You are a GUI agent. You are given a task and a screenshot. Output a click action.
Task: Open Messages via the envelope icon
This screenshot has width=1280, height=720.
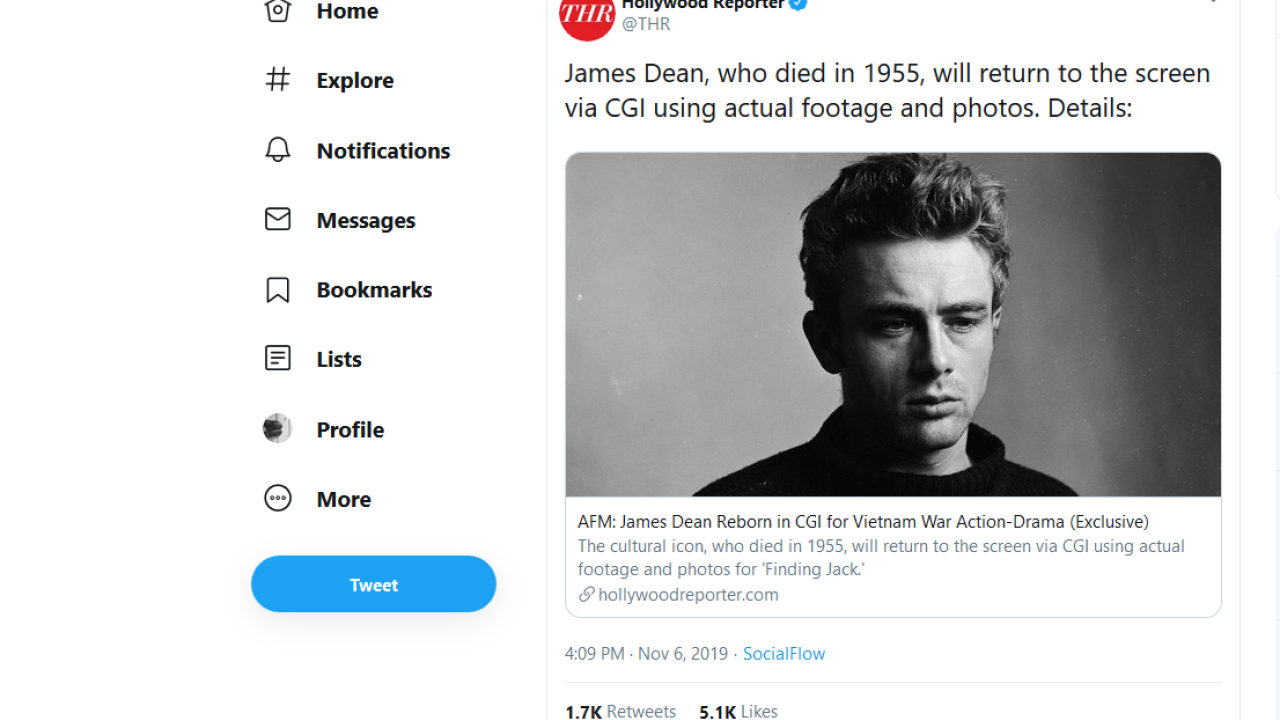click(278, 219)
